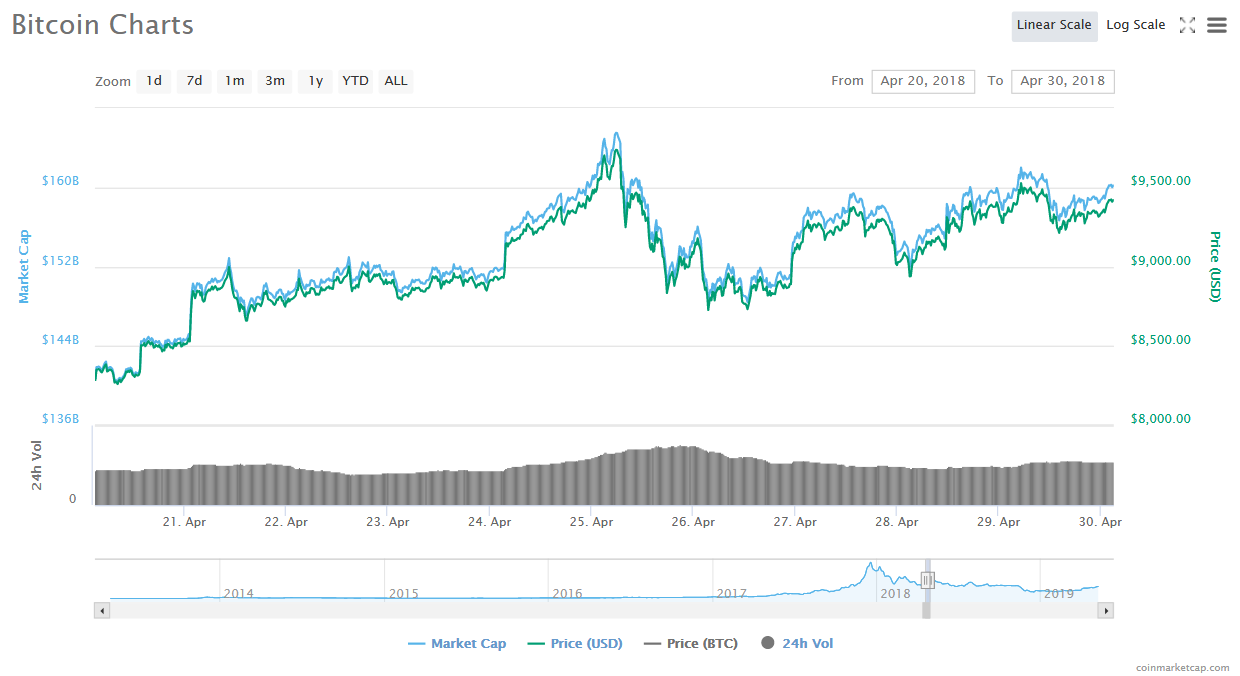The width and height of the screenshot is (1240, 676).
Task: Click navigator scrollbar right arrow
Action: (x=1106, y=610)
